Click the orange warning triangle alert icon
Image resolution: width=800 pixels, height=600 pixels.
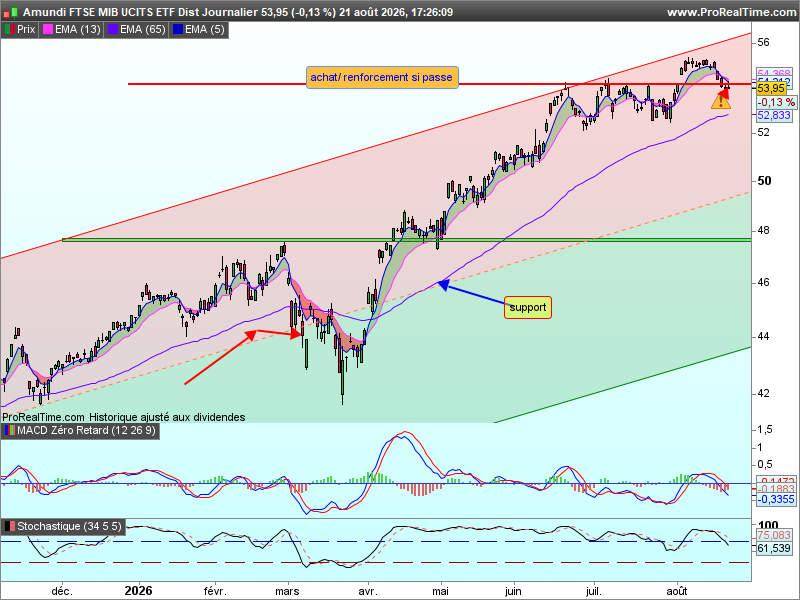pos(720,102)
